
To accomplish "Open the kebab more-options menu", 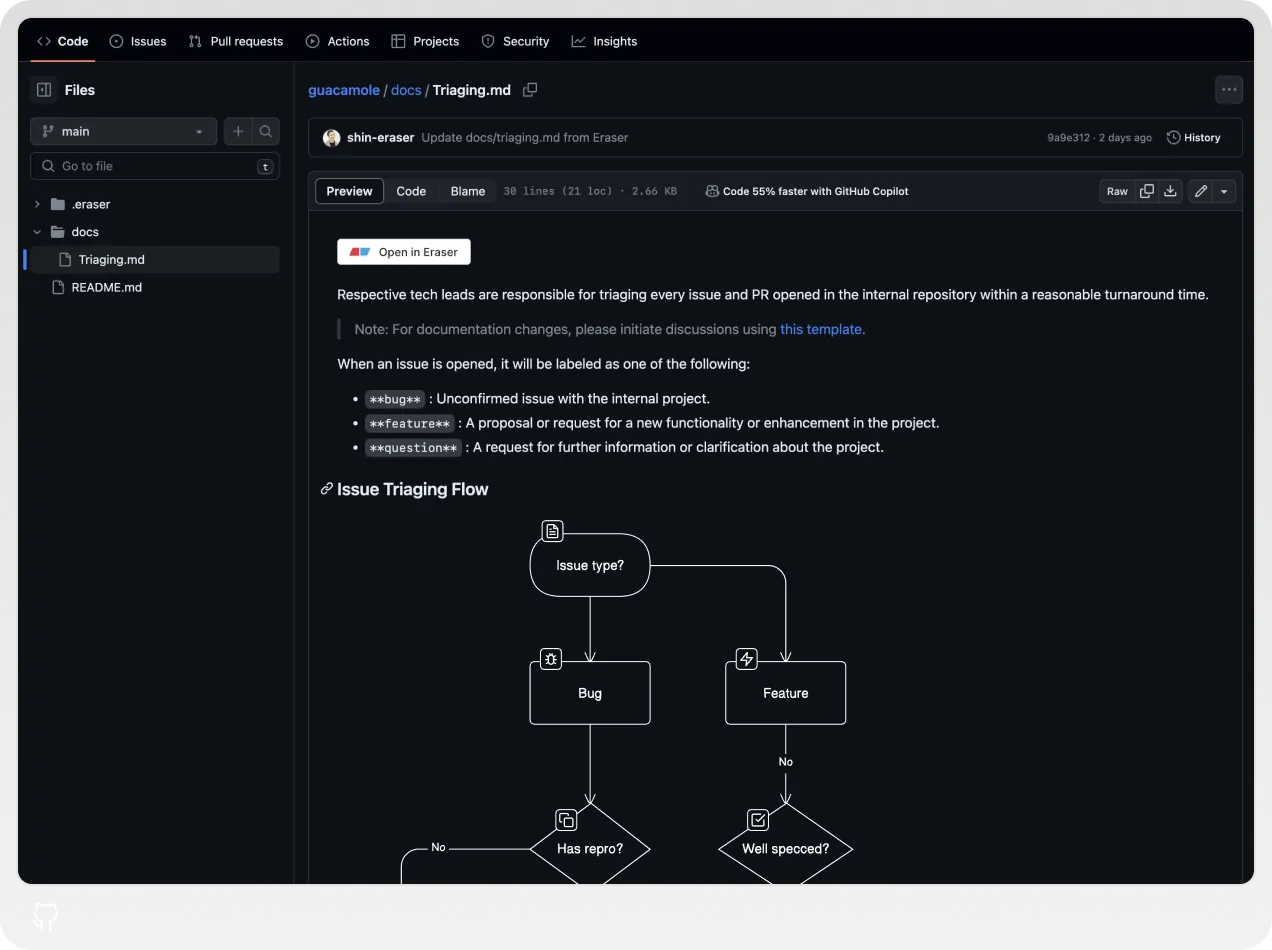I will click(x=1229, y=90).
